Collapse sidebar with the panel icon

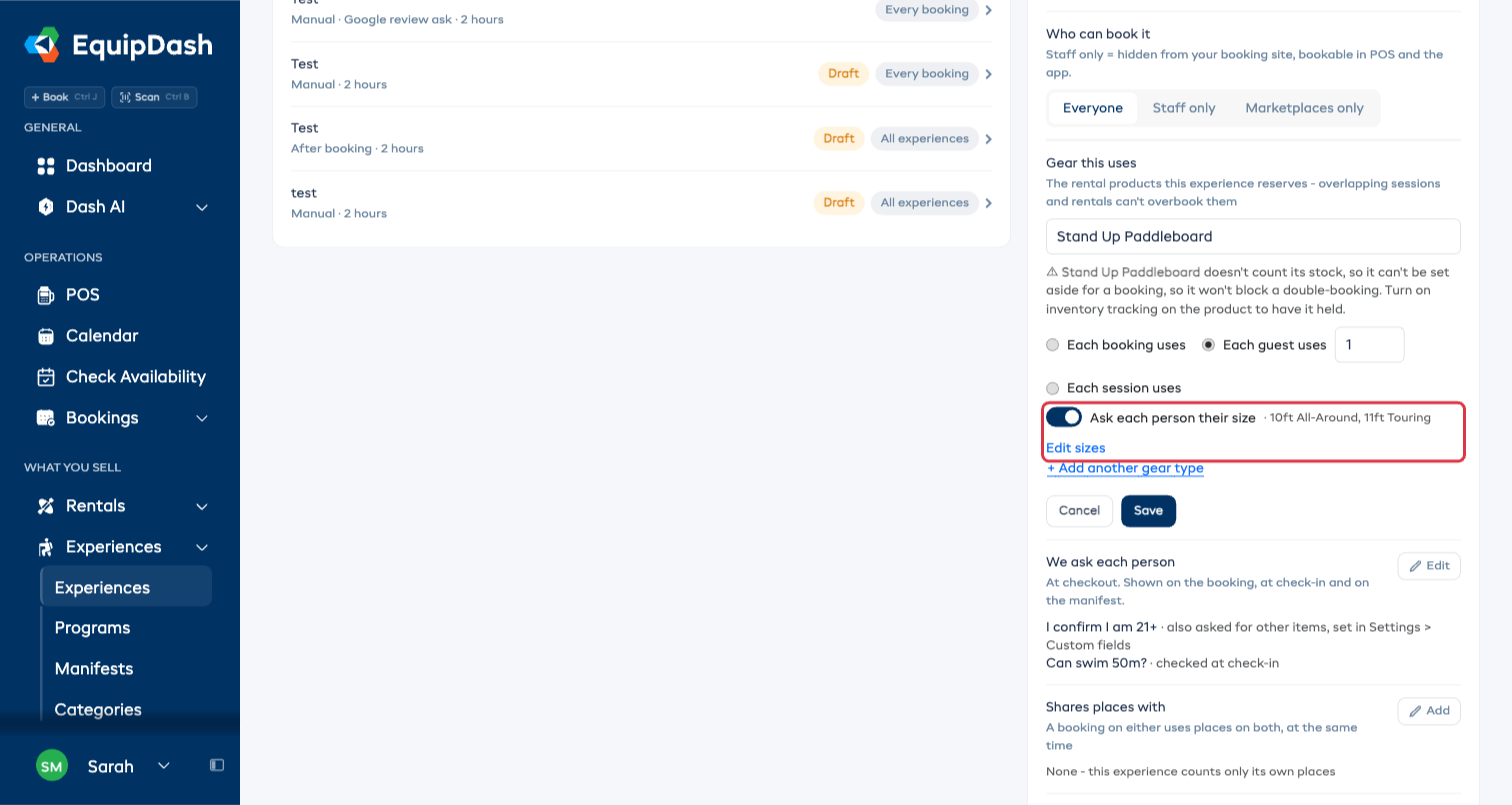[x=217, y=765]
